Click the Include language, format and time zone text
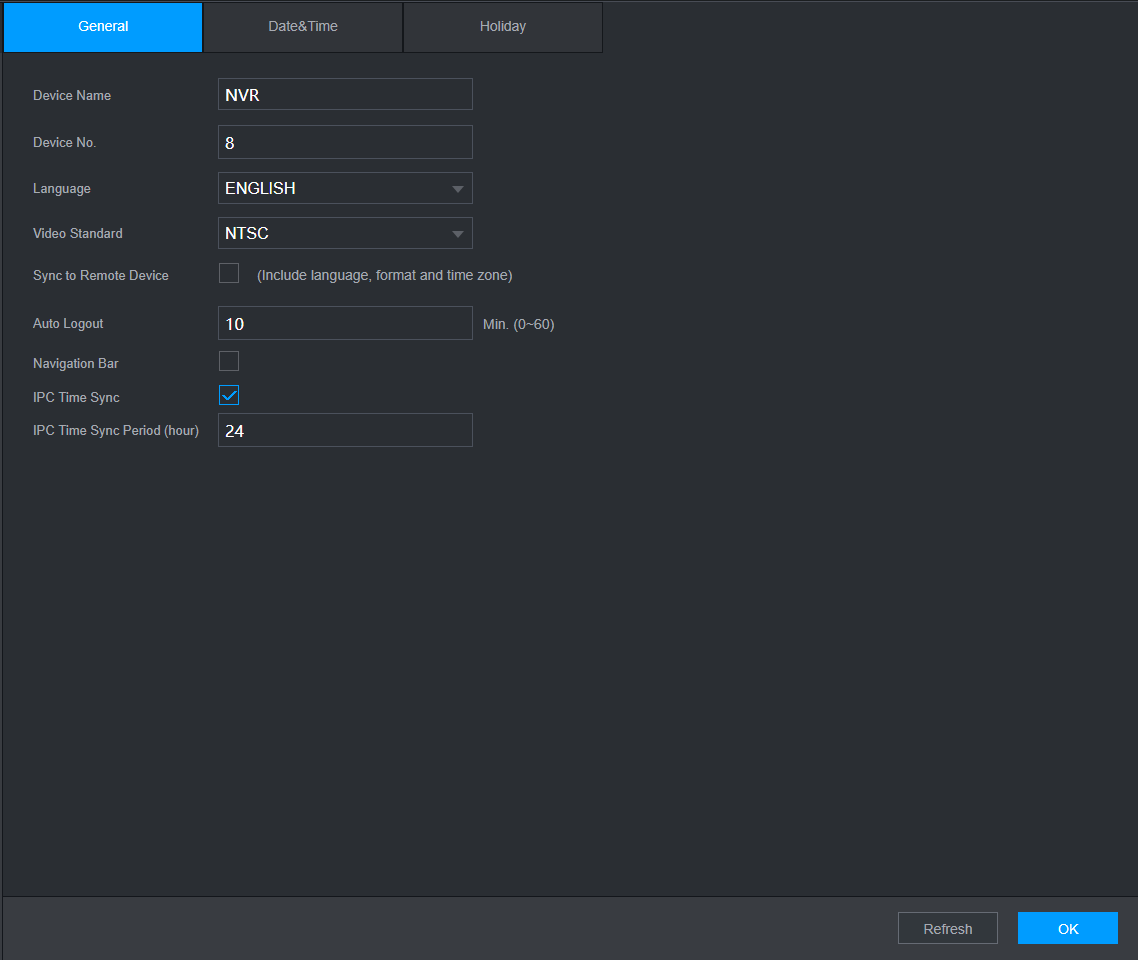This screenshot has height=960, width=1138. click(385, 276)
